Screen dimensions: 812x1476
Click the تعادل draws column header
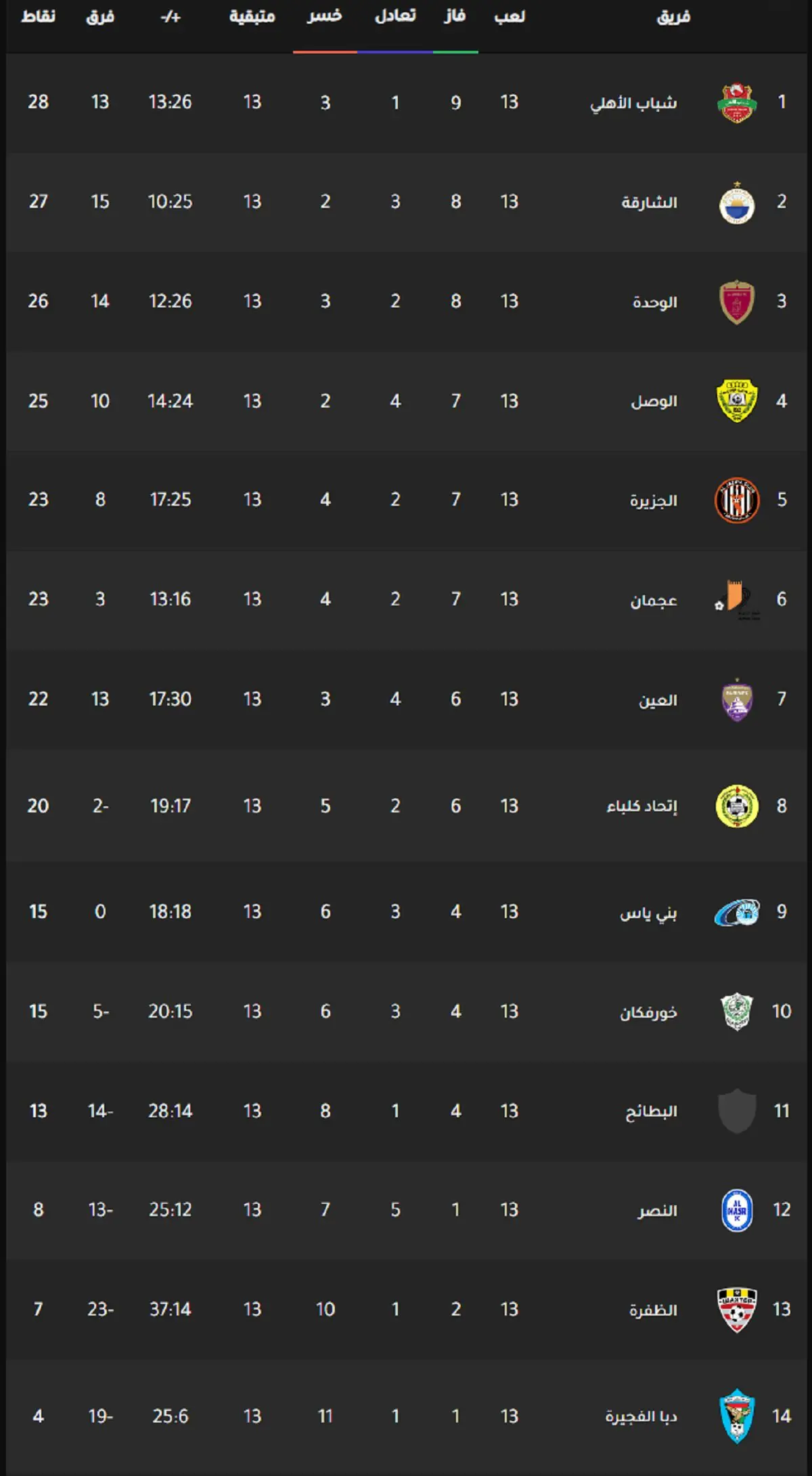[x=395, y=16]
